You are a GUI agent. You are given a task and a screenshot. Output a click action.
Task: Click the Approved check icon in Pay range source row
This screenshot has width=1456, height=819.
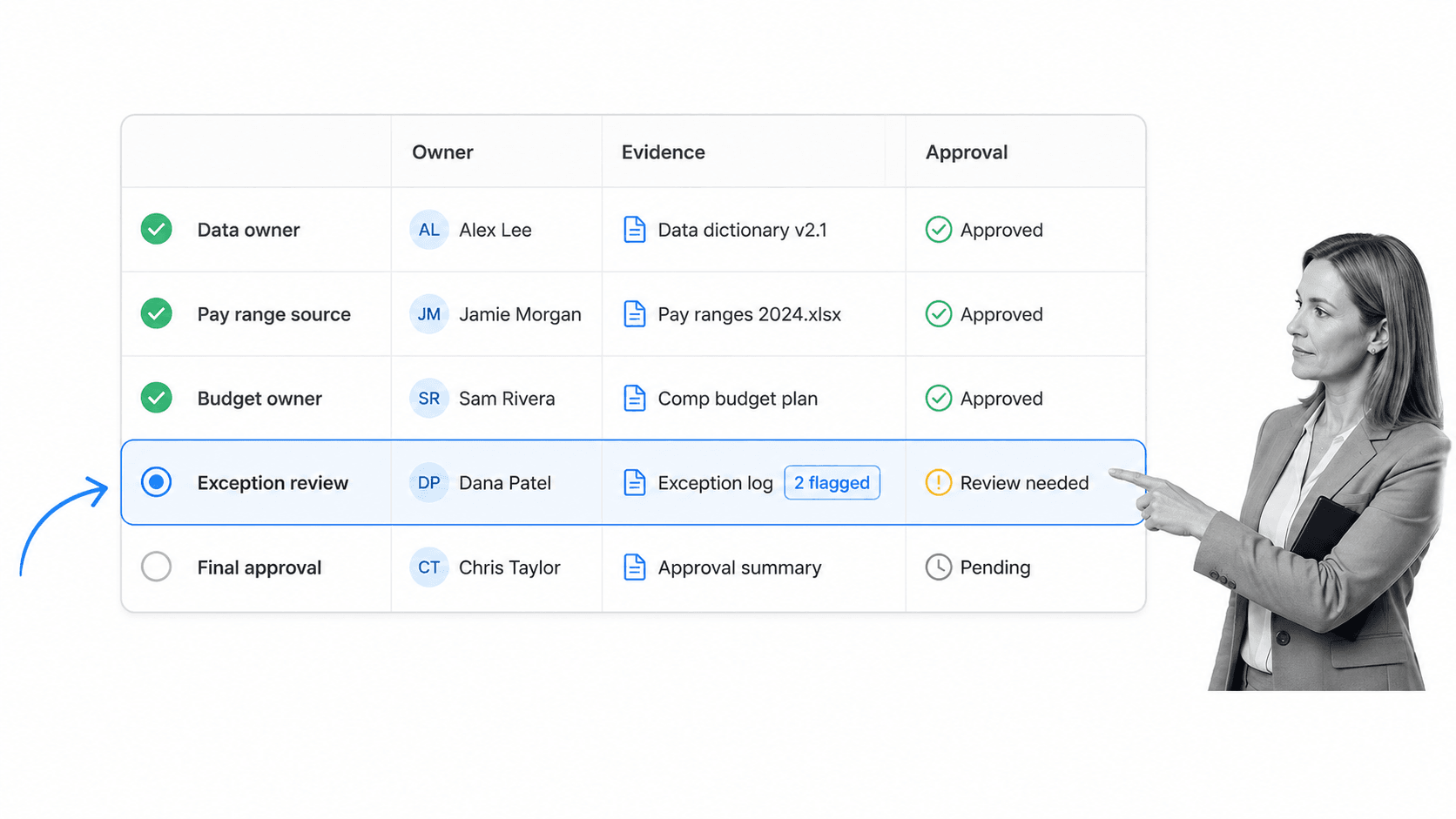click(x=939, y=314)
